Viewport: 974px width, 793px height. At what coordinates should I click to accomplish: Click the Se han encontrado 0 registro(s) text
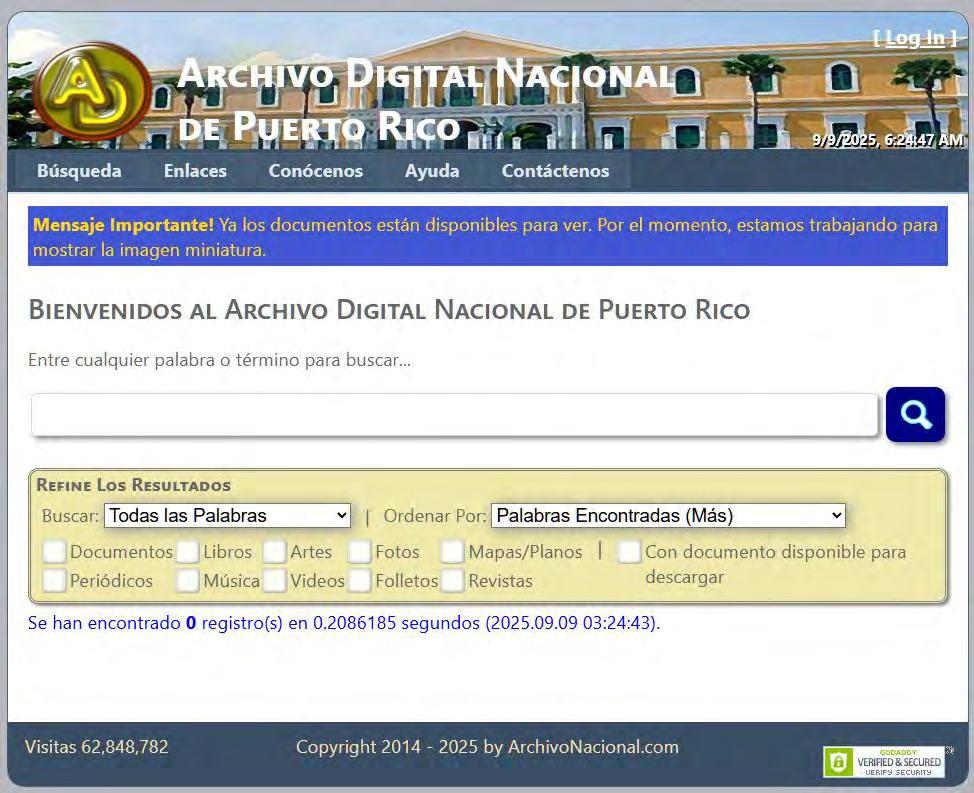pyautogui.click(x=344, y=623)
